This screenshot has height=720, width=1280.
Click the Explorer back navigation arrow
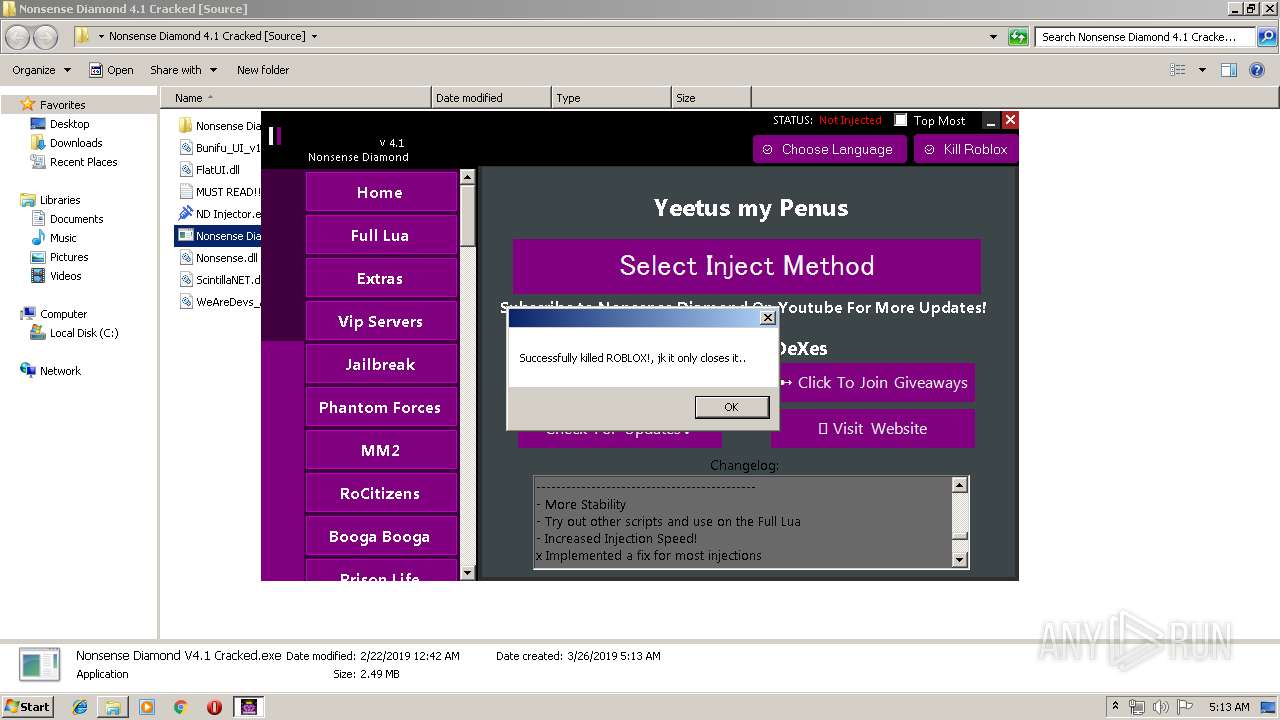(x=18, y=37)
